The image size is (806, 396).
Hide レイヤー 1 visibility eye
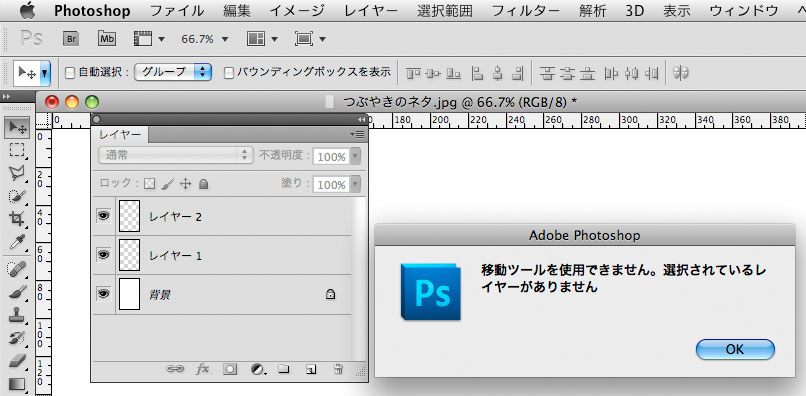(x=104, y=255)
